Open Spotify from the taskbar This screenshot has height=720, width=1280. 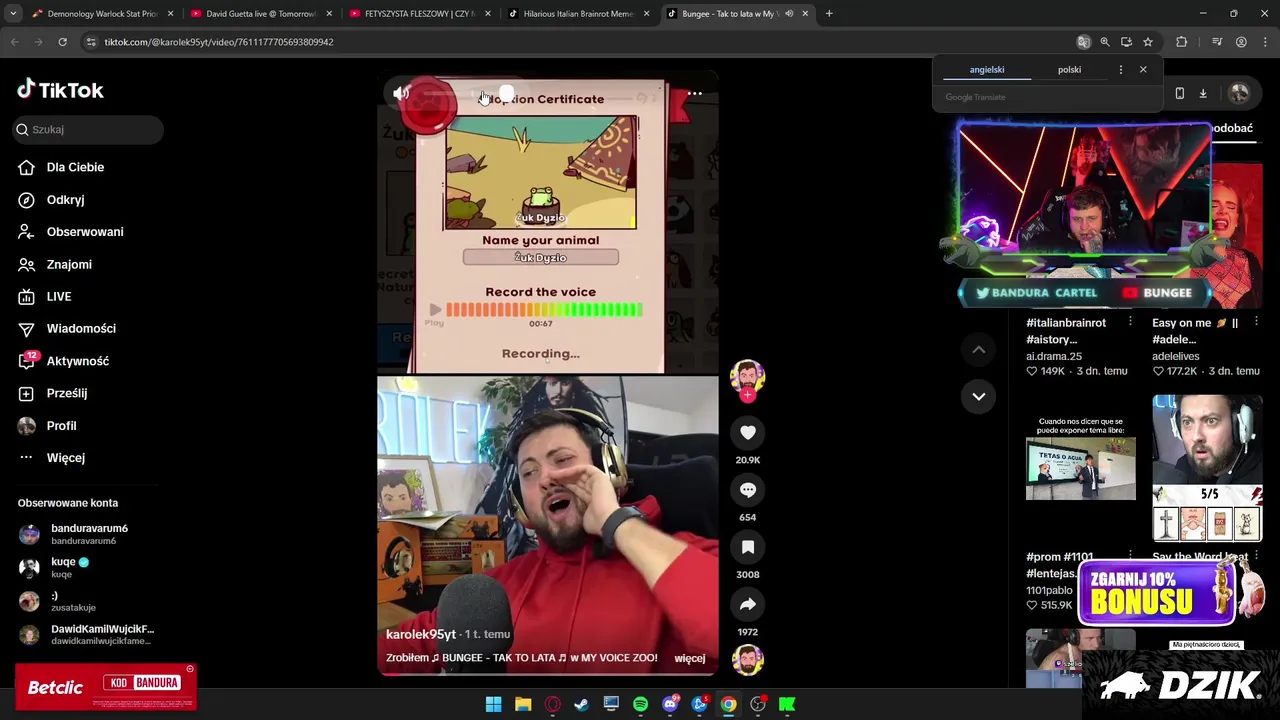(640, 704)
